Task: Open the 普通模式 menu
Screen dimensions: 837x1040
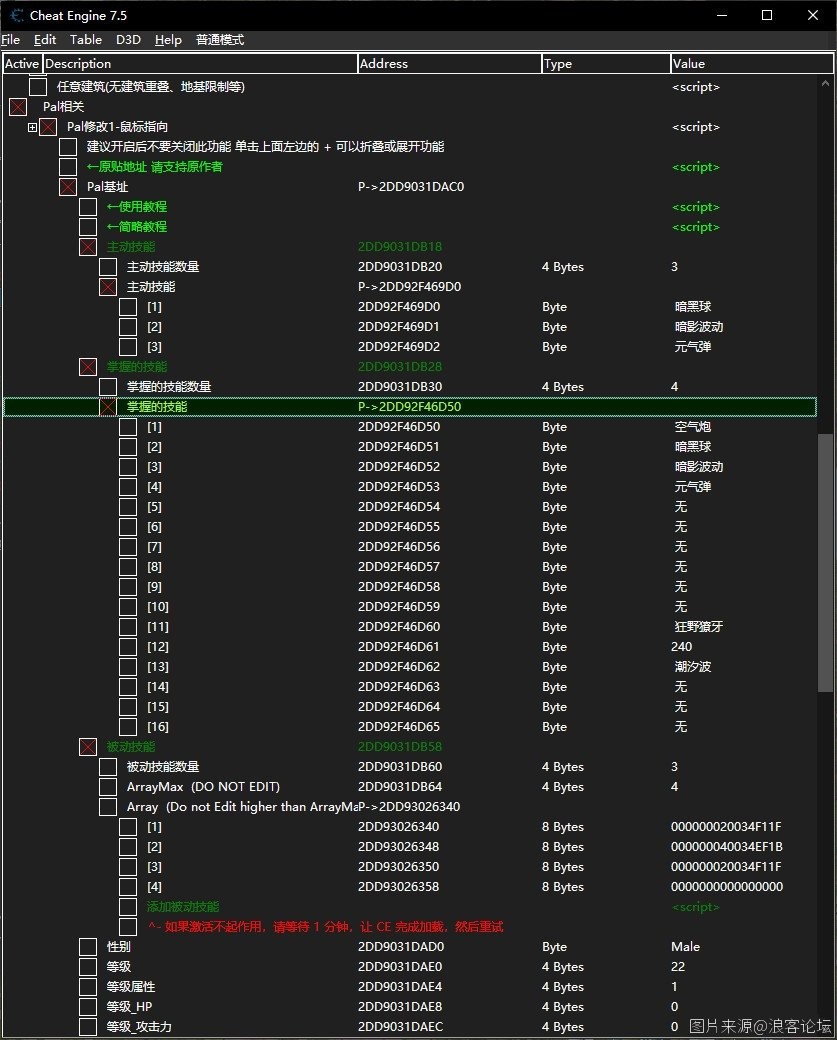Action: coord(220,40)
